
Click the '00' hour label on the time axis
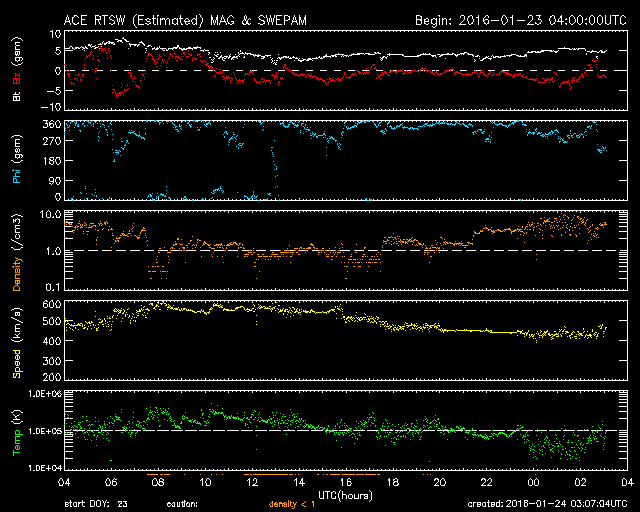pos(533,482)
